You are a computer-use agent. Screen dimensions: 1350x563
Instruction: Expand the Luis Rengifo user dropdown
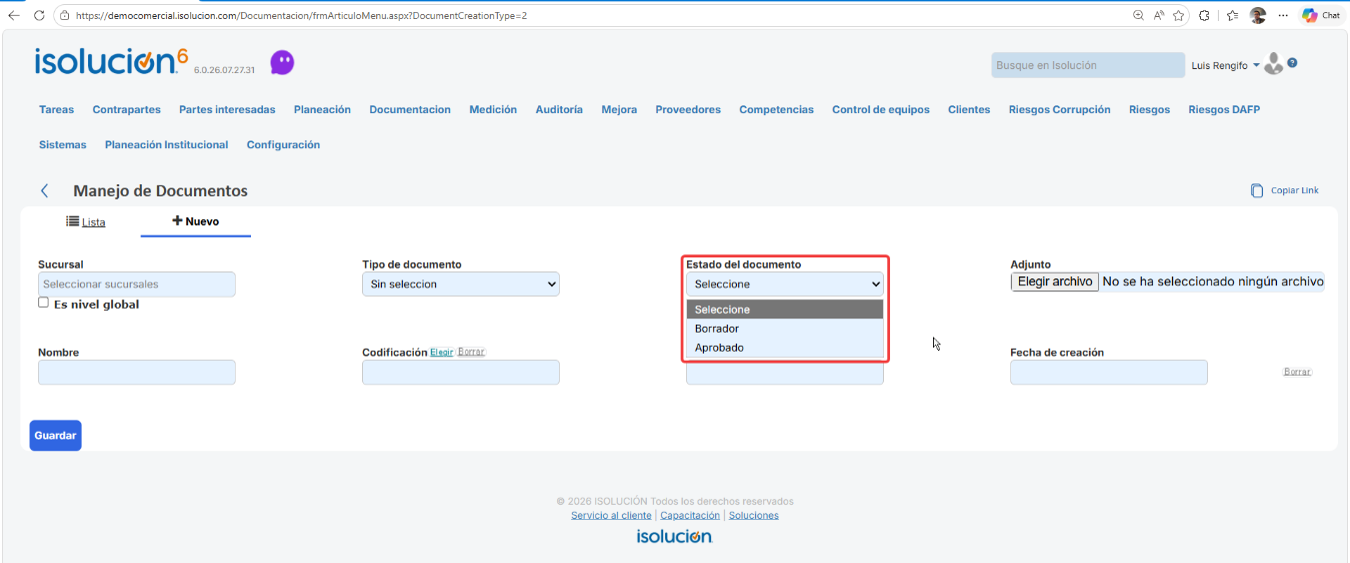[x=1226, y=65]
